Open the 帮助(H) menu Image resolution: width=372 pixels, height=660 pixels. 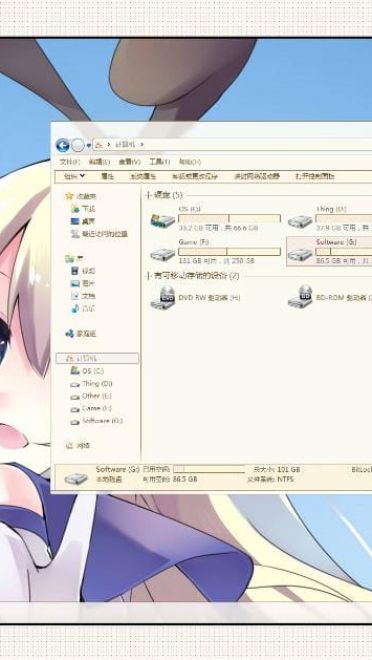190,162
